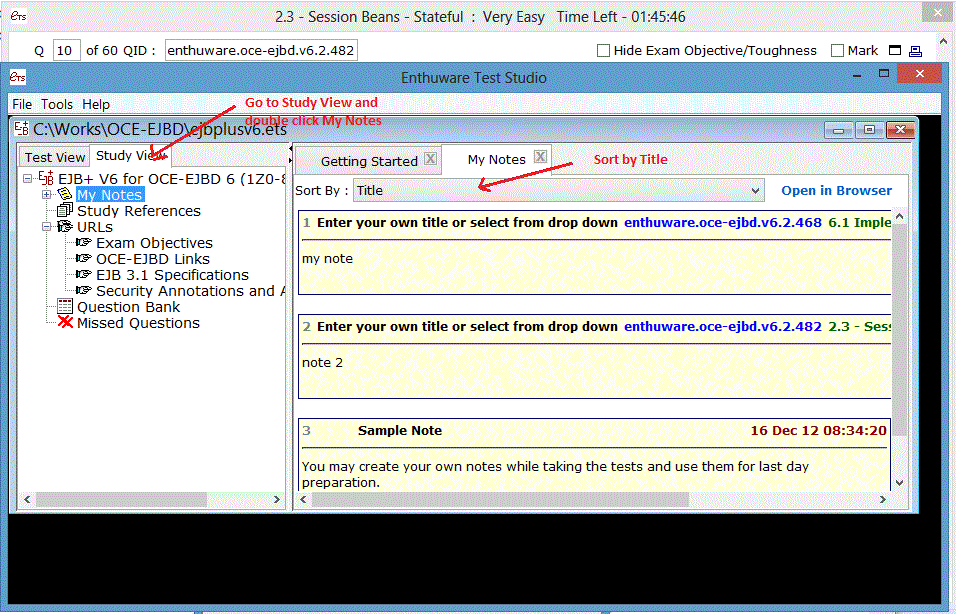Switch to the Test View tab
The height and width of the screenshot is (614, 956).
coord(54,156)
